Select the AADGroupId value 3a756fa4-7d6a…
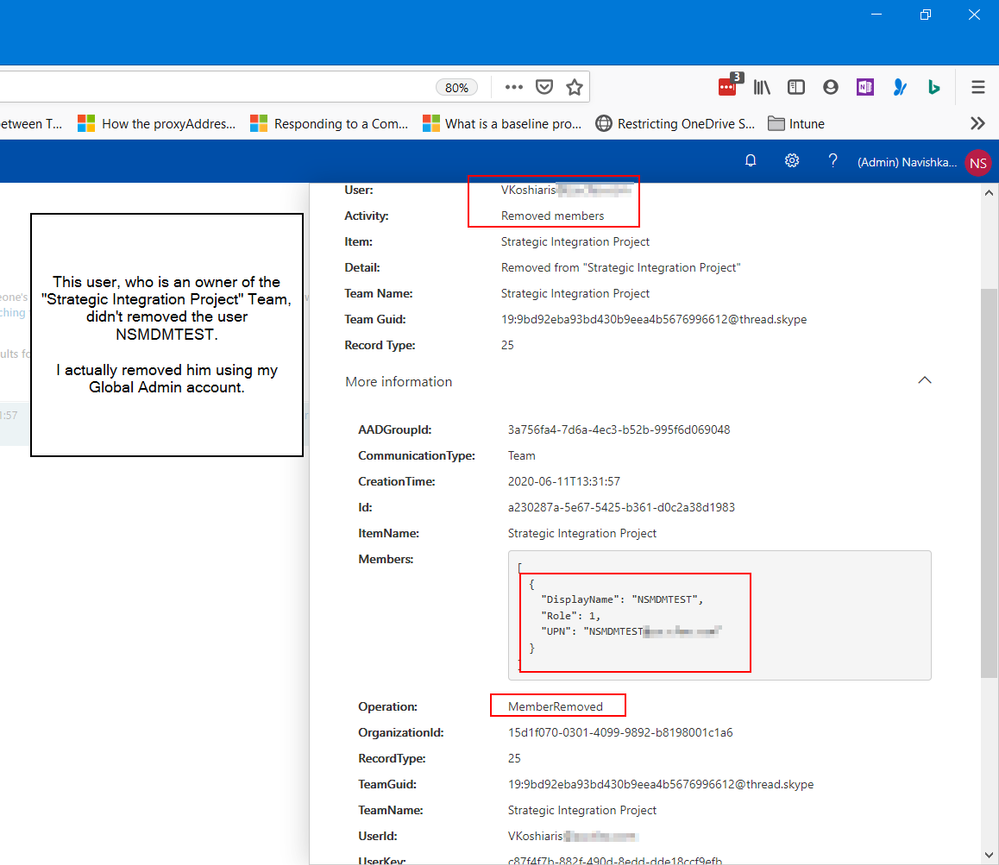Screen dimensions: 999x865 (619, 430)
